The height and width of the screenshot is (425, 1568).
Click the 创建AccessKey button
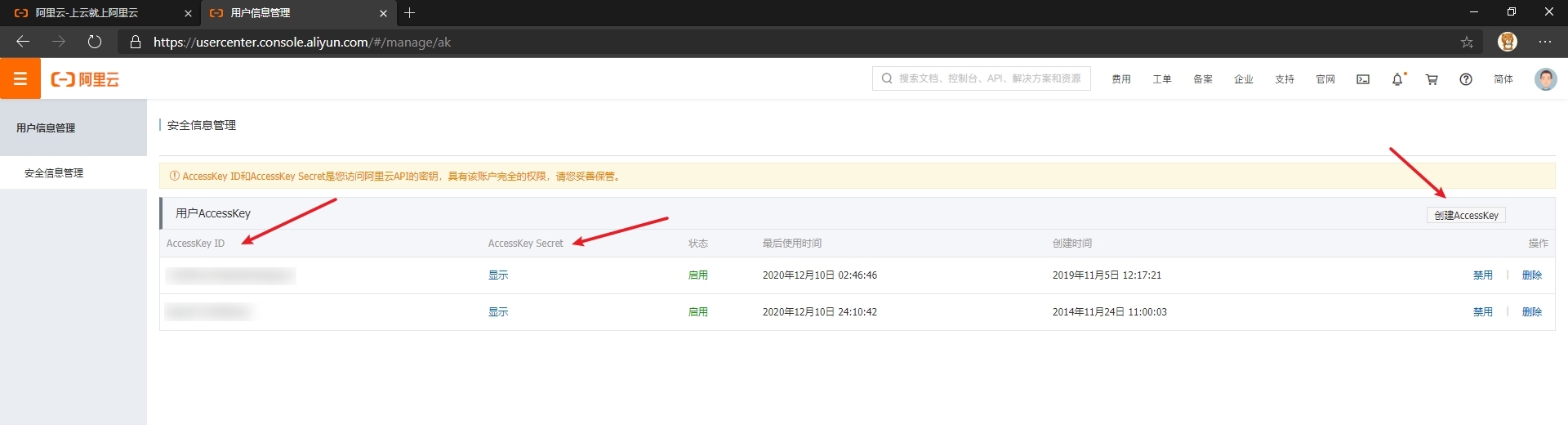[1466, 215]
